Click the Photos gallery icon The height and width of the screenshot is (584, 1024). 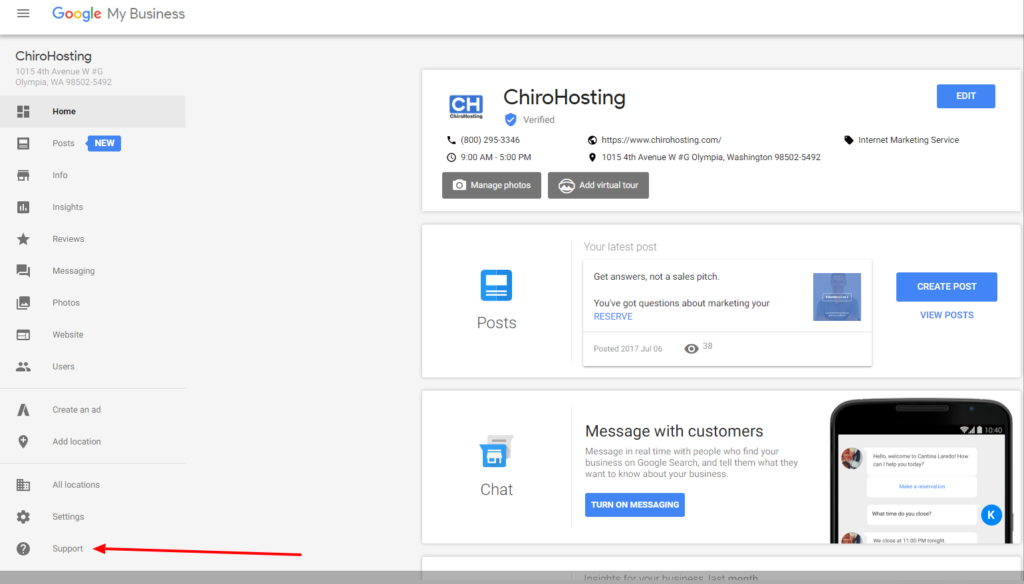tap(23, 303)
